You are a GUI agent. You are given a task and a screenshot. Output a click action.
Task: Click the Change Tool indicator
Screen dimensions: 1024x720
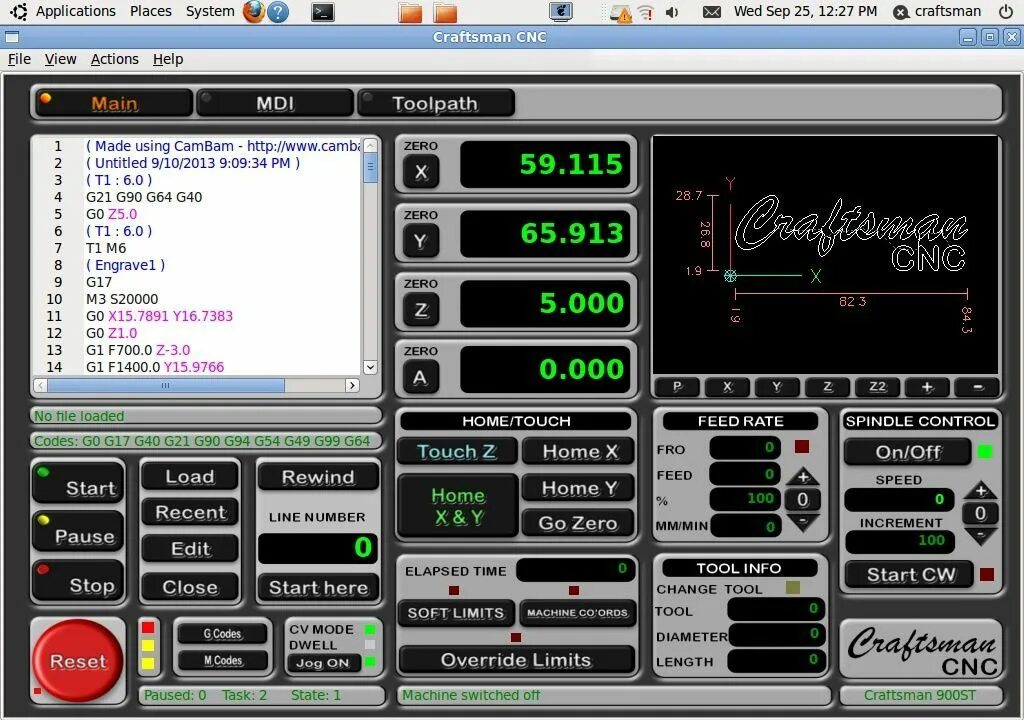pyautogui.click(x=793, y=587)
